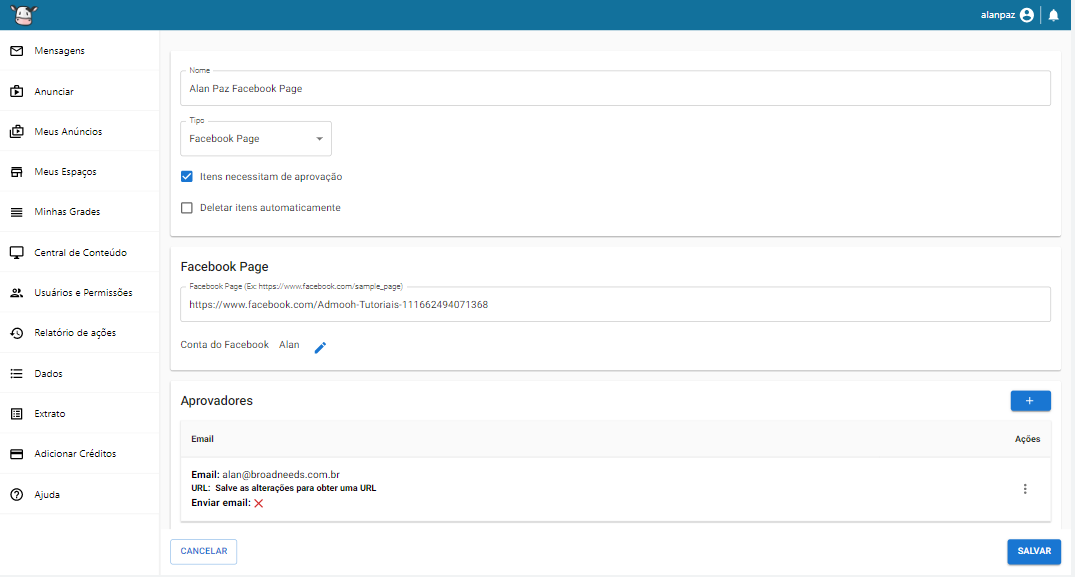
Task: Click the CANCELAR button
Action: (x=204, y=552)
